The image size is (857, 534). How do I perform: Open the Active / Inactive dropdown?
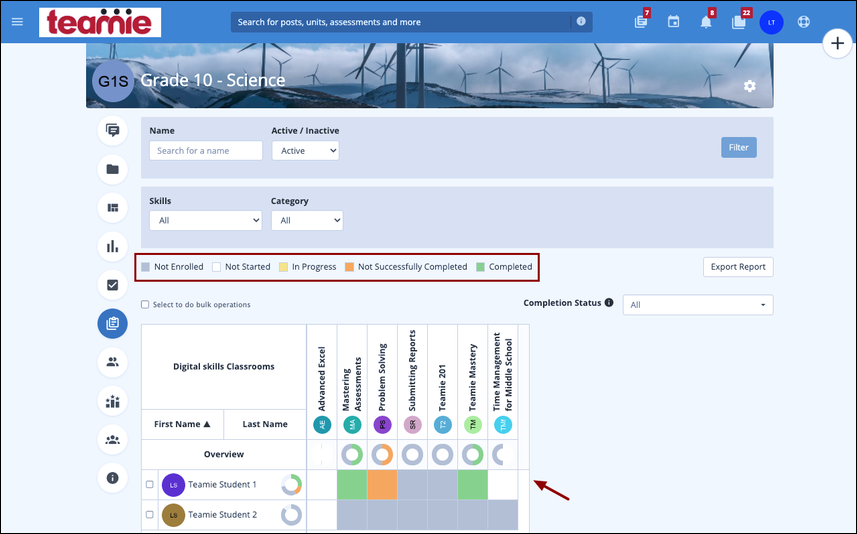(x=306, y=151)
